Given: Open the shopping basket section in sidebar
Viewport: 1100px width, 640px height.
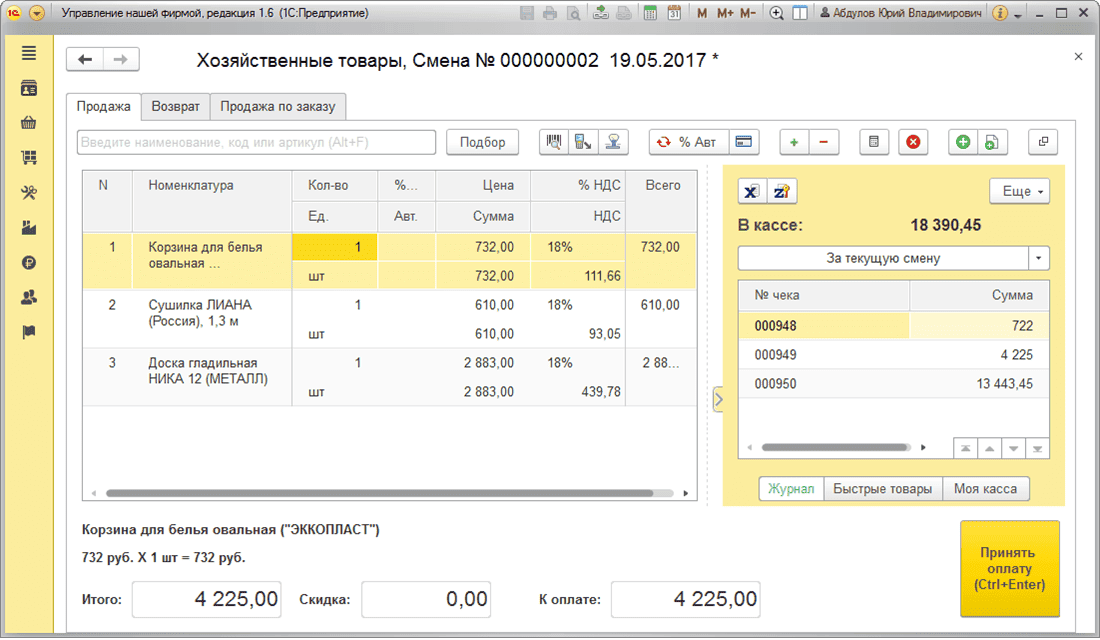Looking at the screenshot, I should (x=29, y=123).
